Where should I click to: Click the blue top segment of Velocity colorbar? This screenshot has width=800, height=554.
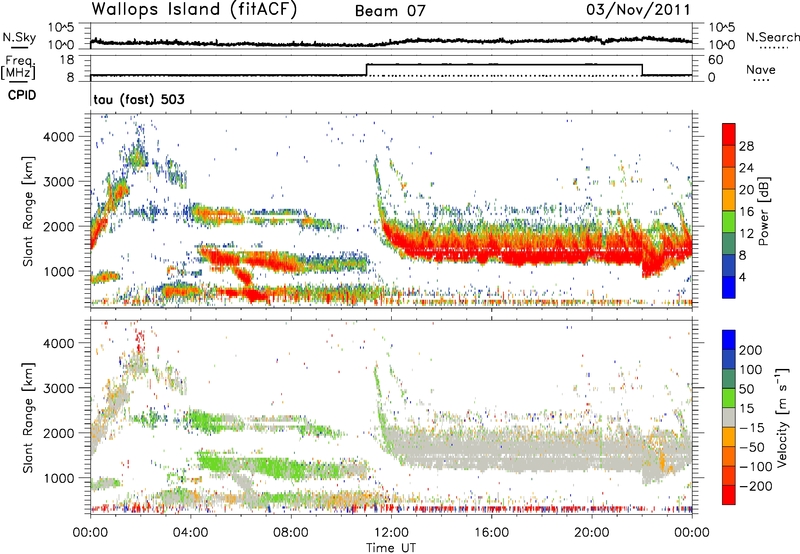pyautogui.click(x=729, y=339)
